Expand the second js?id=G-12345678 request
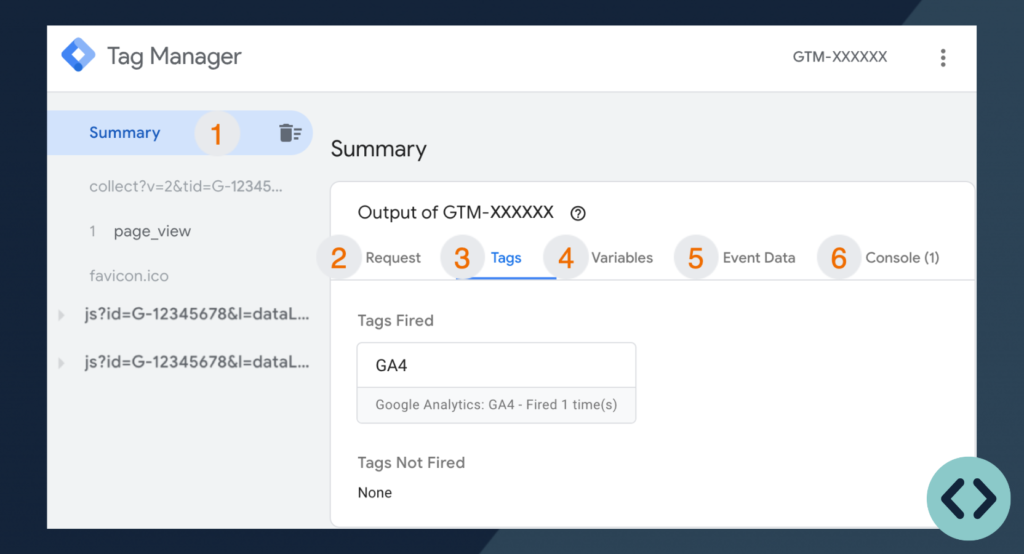1024x554 pixels. point(61,363)
